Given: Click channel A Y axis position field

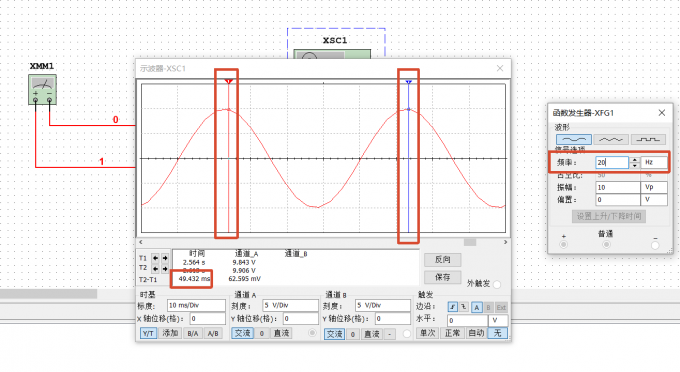Looking at the screenshot, I should (x=301, y=318).
